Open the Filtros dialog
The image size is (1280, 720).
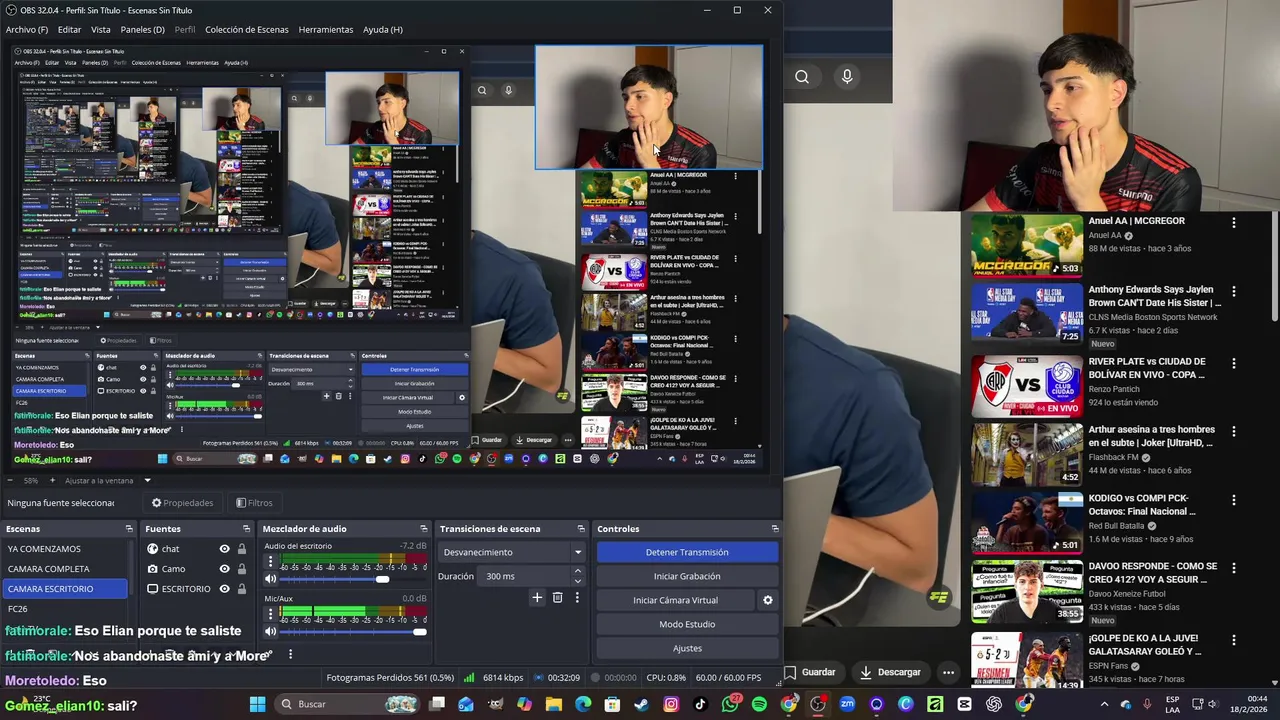click(x=254, y=503)
